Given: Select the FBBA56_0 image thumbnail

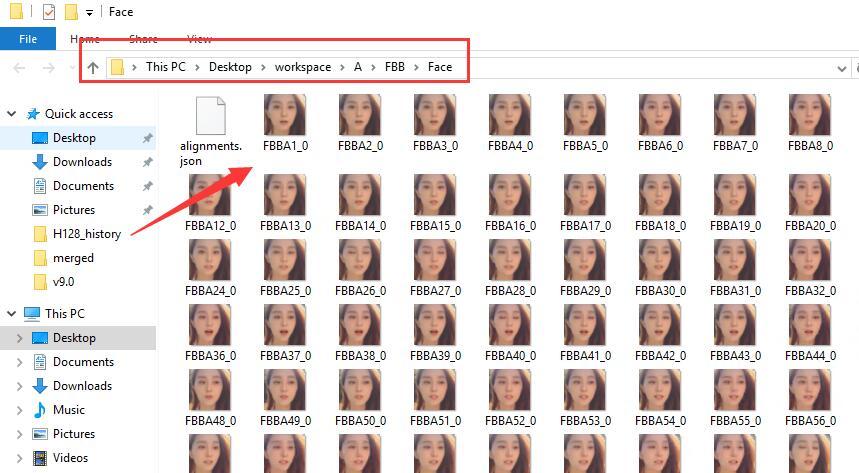Looking at the screenshot, I should (810, 390).
